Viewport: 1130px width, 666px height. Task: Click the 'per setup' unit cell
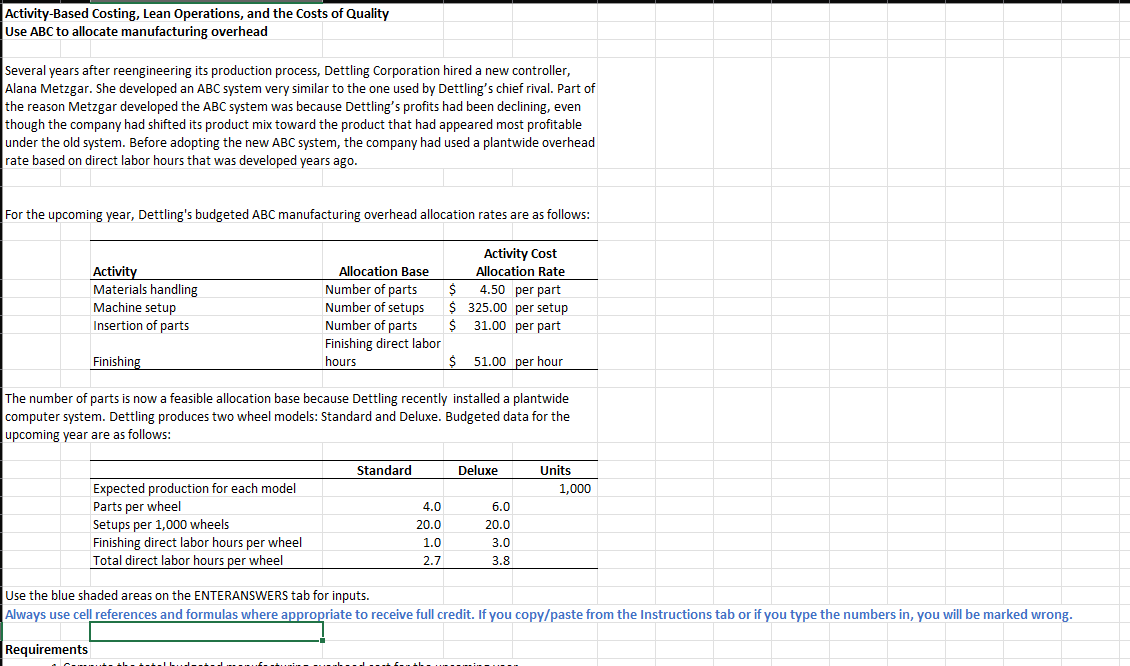click(x=541, y=308)
